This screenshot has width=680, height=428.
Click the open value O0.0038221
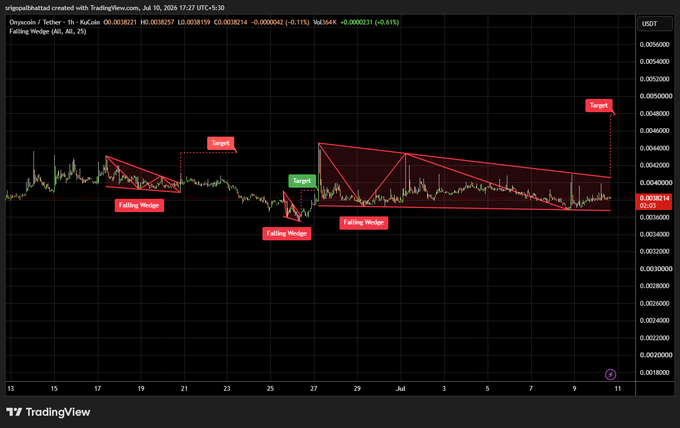pyautogui.click(x=120, y=22)
